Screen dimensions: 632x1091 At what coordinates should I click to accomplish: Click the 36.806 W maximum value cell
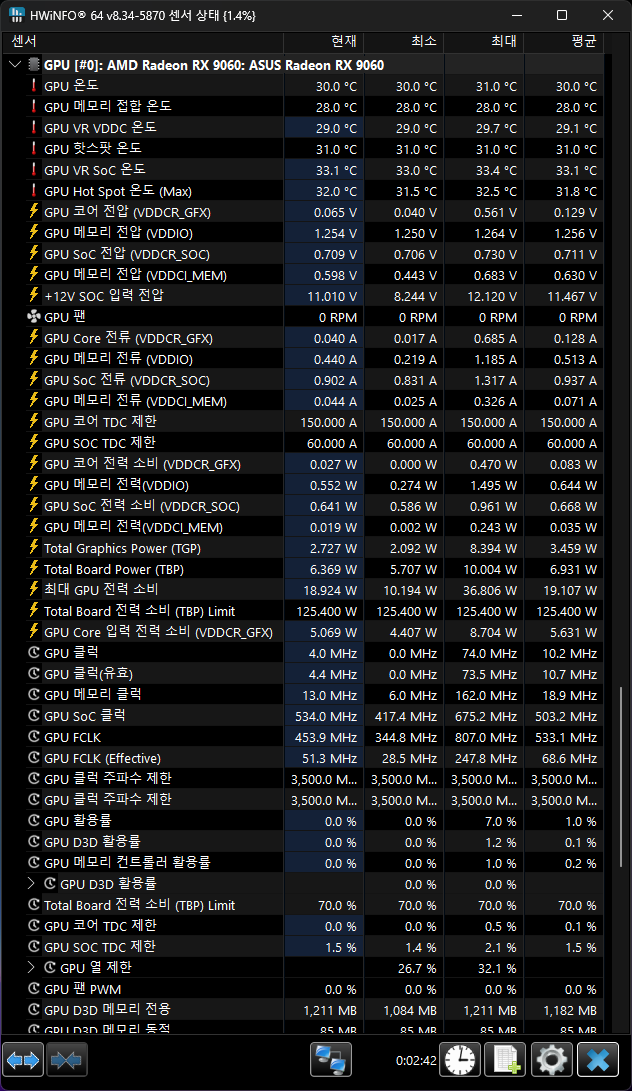[x=484, y=590]
